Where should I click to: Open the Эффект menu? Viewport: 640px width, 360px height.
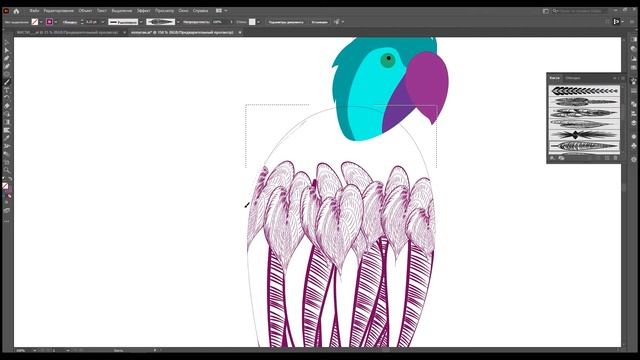(144, 11)
